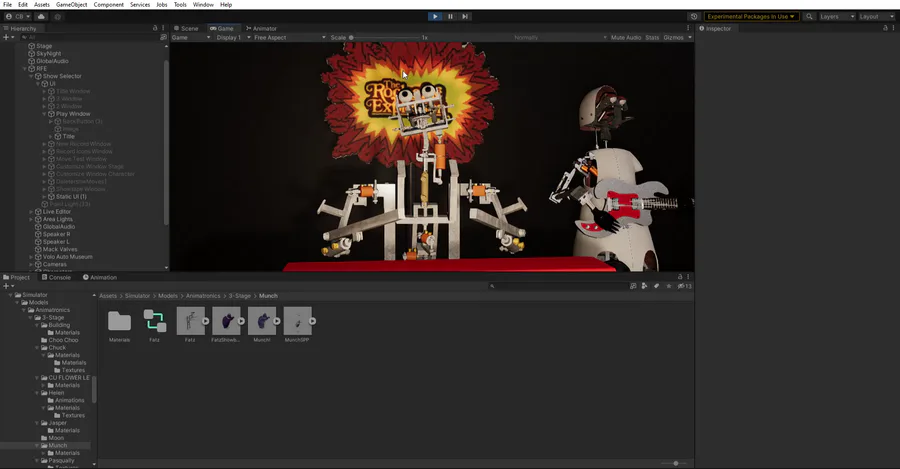Click Animatronics in the breadcrumb path
900x469 pixels.
203,296
